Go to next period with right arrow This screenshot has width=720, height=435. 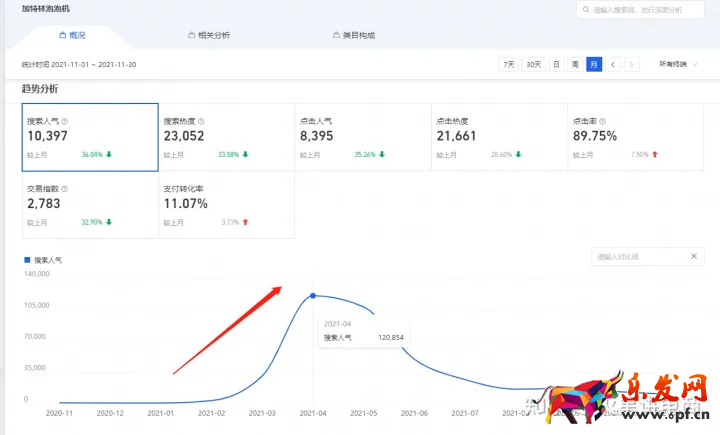[x=632, y=64]
